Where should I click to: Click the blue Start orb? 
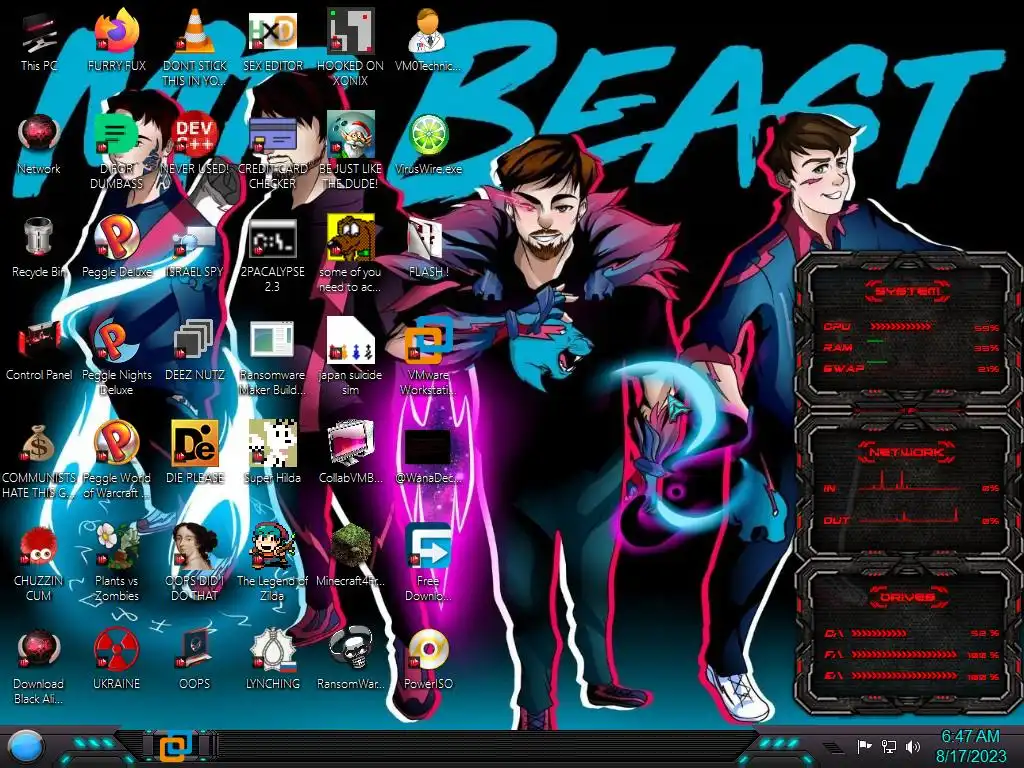pyautogui.click(x=26, y=747)
